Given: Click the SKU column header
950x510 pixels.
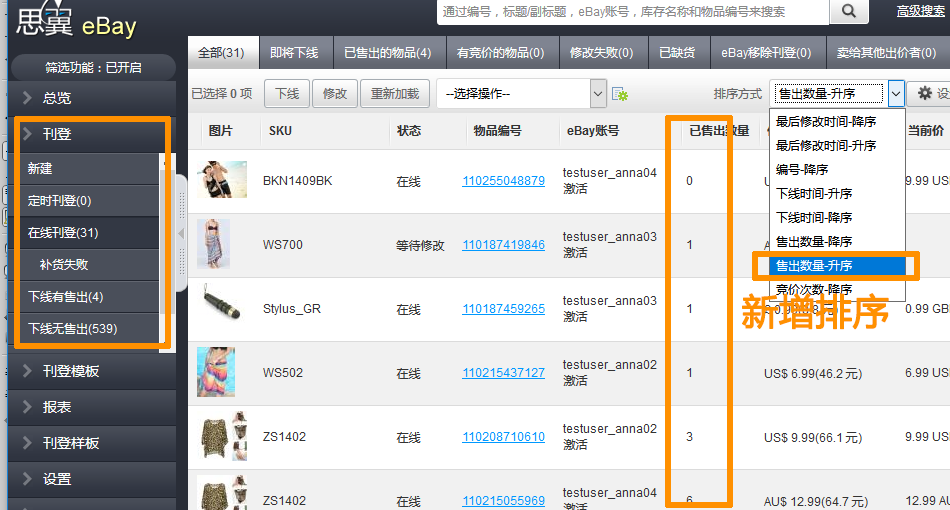Looking at the screenshot, I should [x=281, y=131].
